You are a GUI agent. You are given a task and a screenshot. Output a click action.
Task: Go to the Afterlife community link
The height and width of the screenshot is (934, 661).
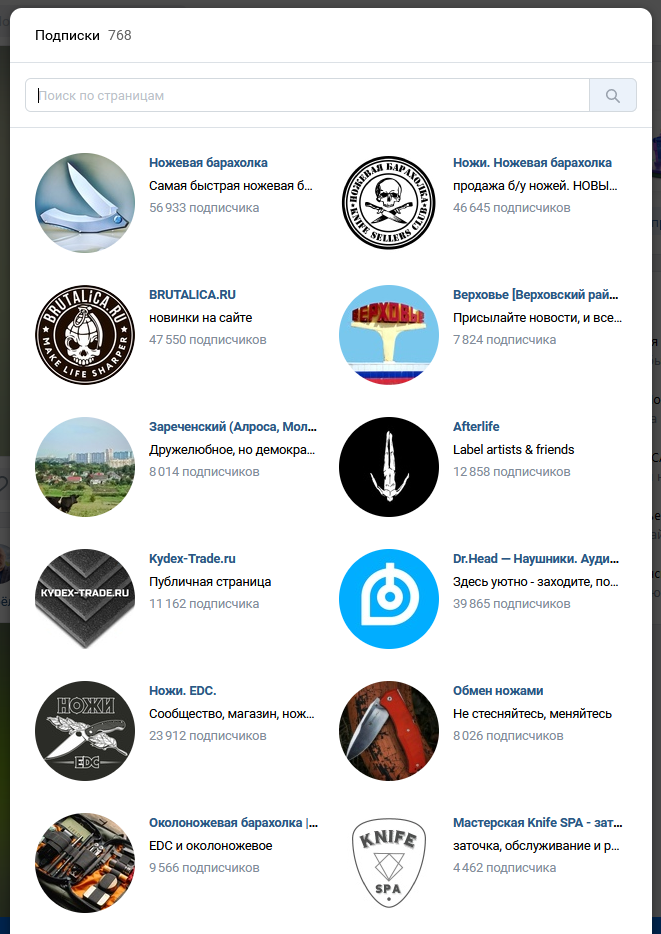tap(476, 426)
